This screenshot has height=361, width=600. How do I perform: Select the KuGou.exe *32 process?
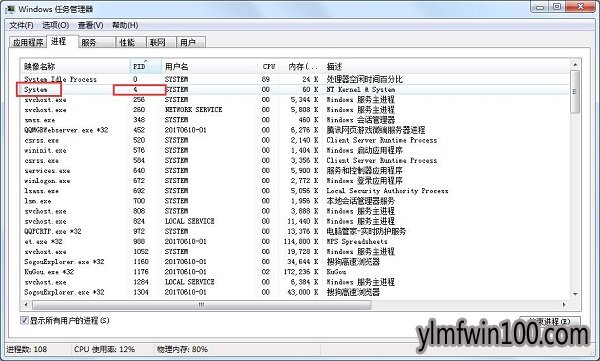pos(295,272)
